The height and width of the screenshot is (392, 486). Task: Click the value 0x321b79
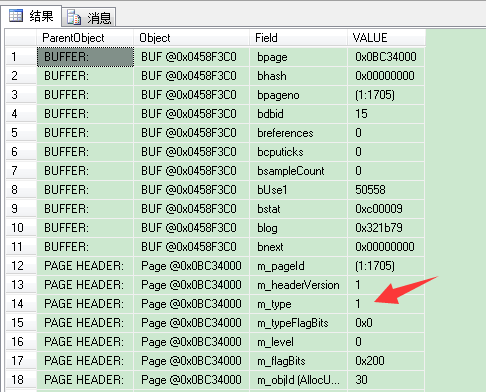[386, 228]
